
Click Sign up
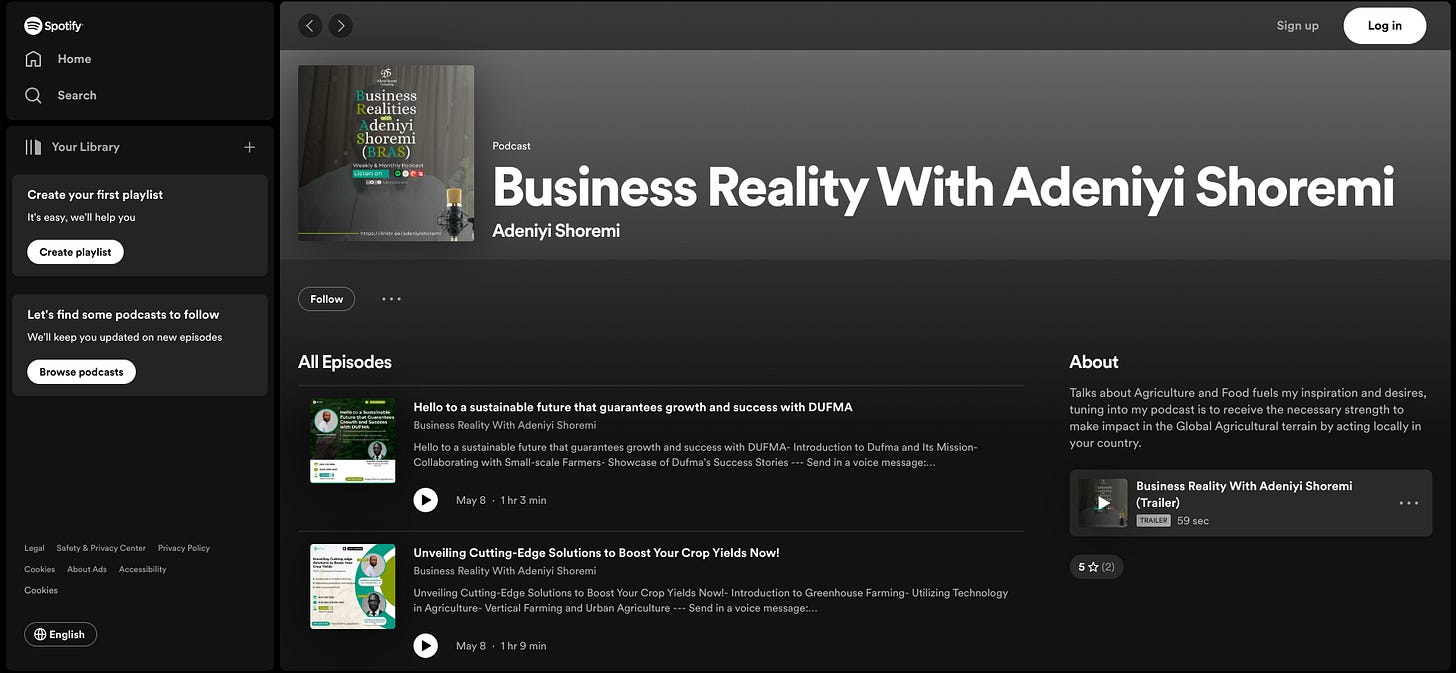pos(1297,26)
